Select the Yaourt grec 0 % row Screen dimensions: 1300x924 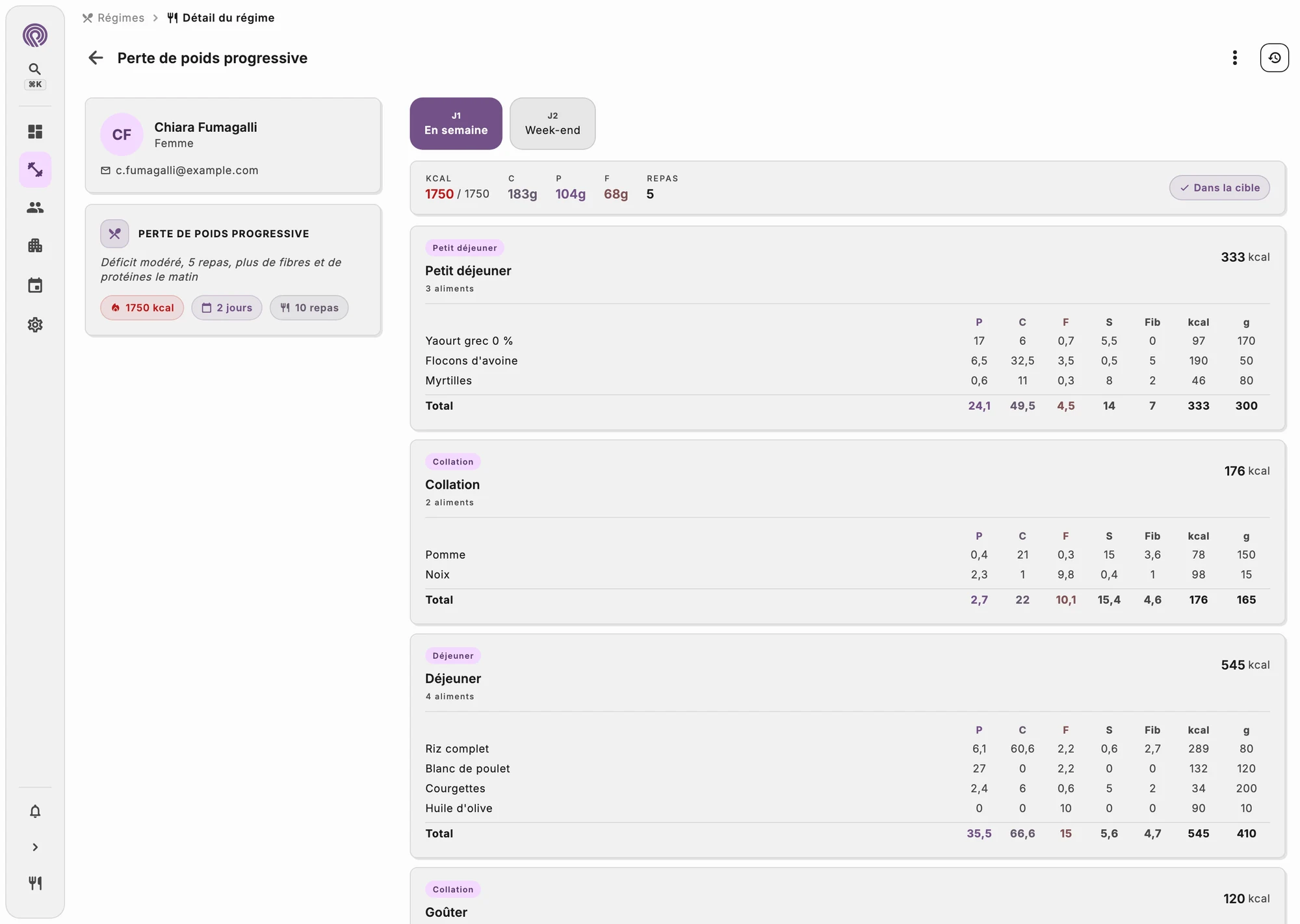pyautogui.click(x=848, y=341)
